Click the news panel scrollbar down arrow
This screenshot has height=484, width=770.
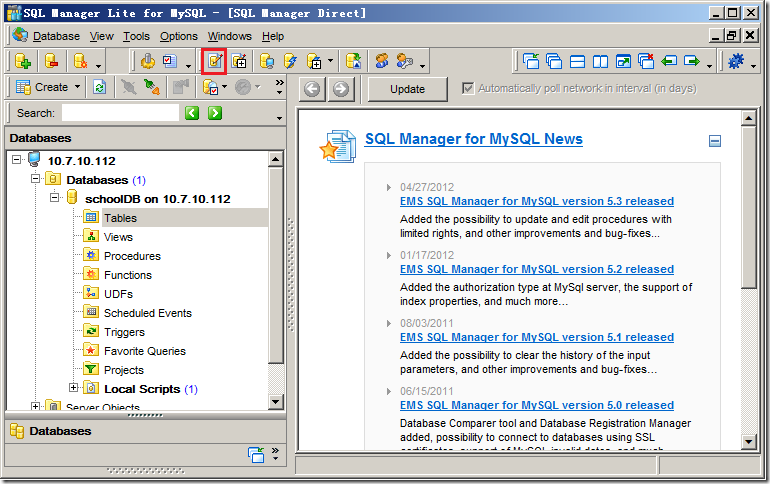pos(748,441)
